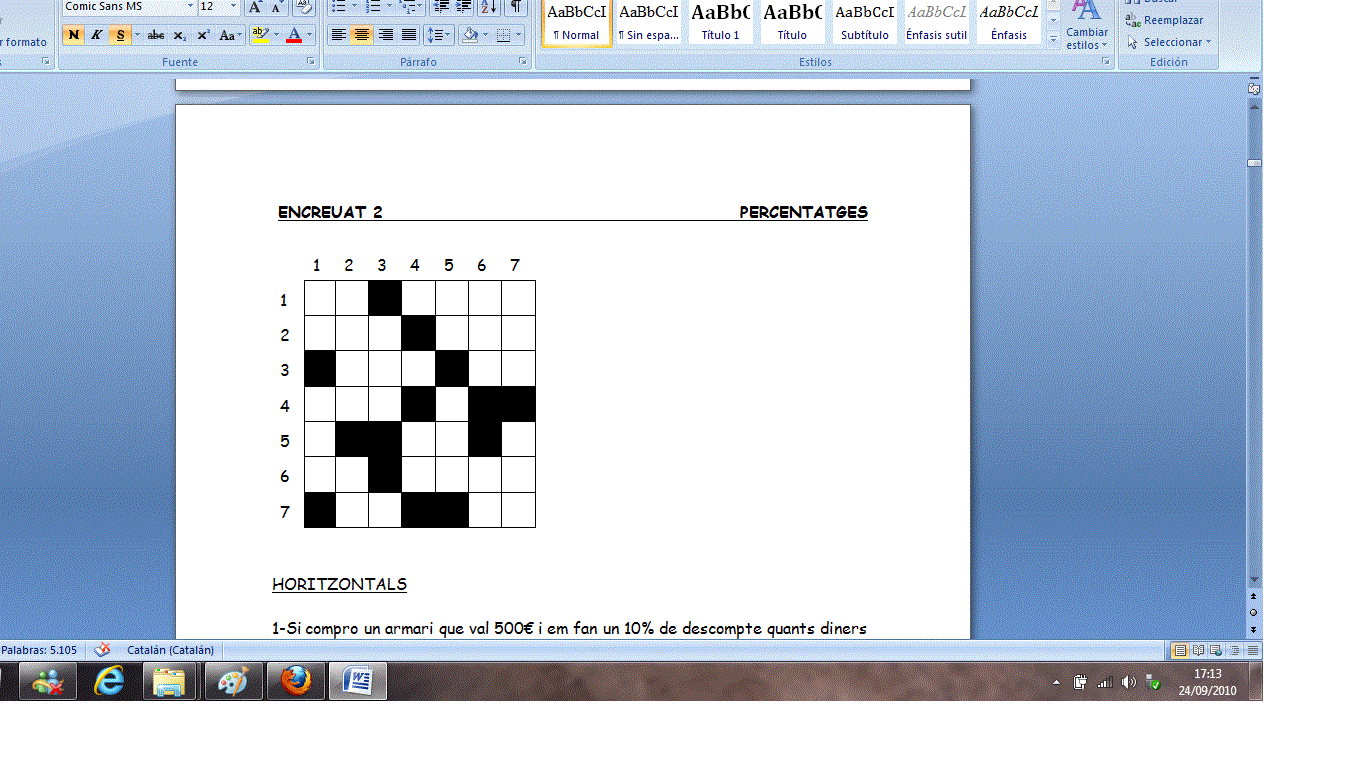Click the Catalán (Catalán) language indicator

tap(170, 650)
